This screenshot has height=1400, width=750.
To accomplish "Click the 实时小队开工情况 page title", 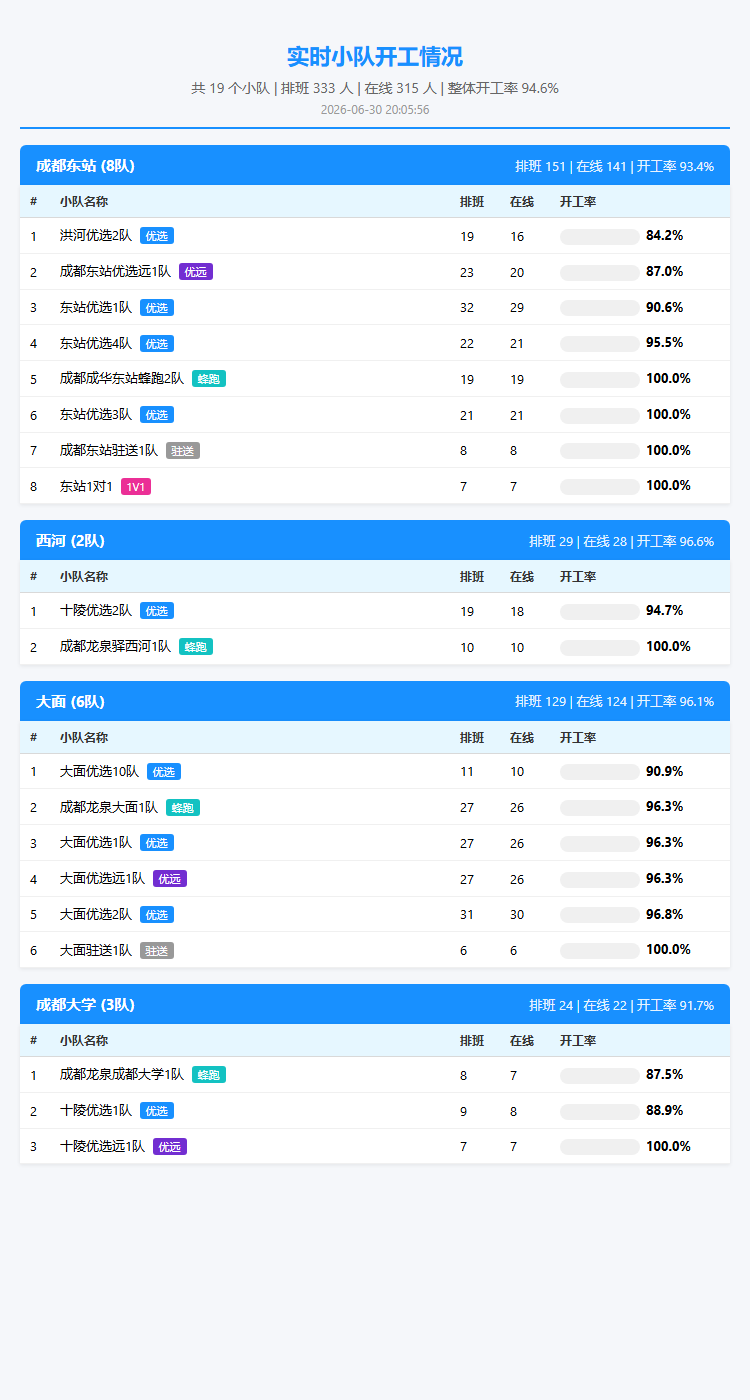I will 375,57.
